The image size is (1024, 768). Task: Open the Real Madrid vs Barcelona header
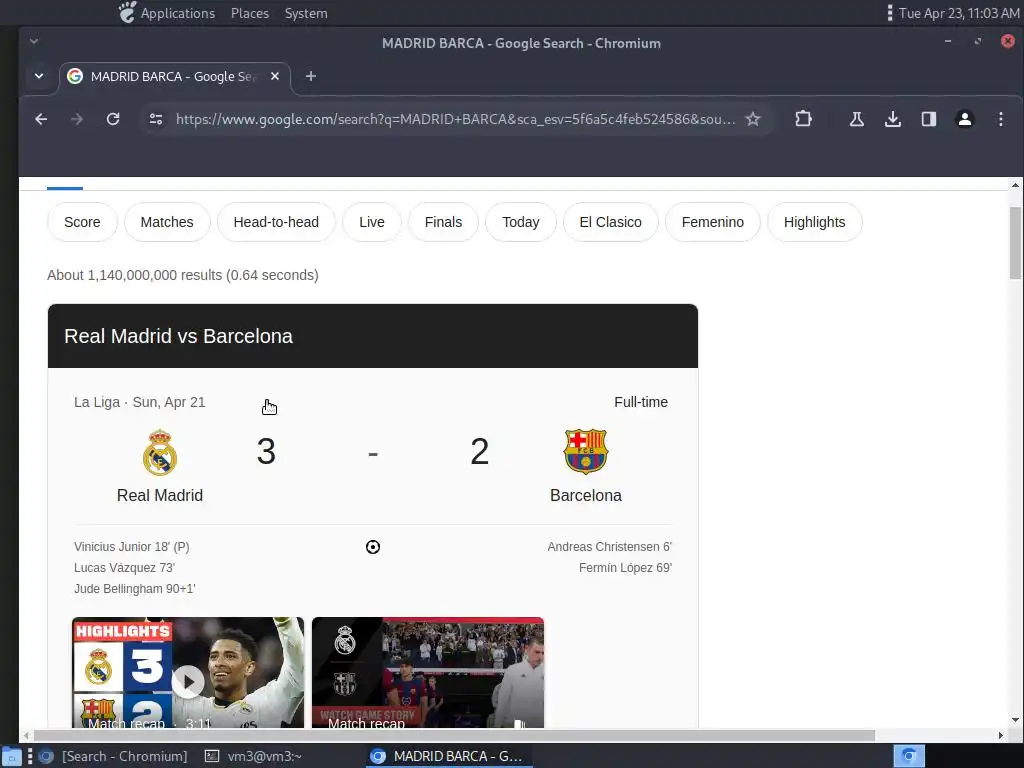[x=373, y=336]
